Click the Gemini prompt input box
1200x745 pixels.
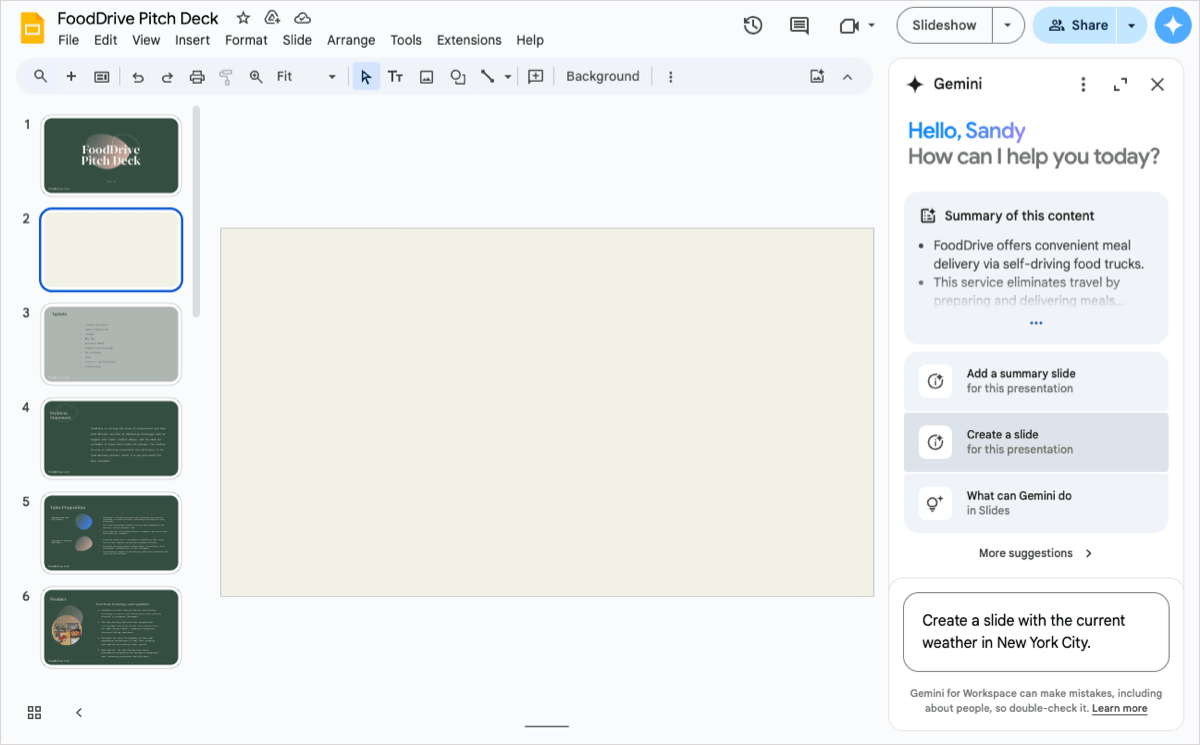1035,632
